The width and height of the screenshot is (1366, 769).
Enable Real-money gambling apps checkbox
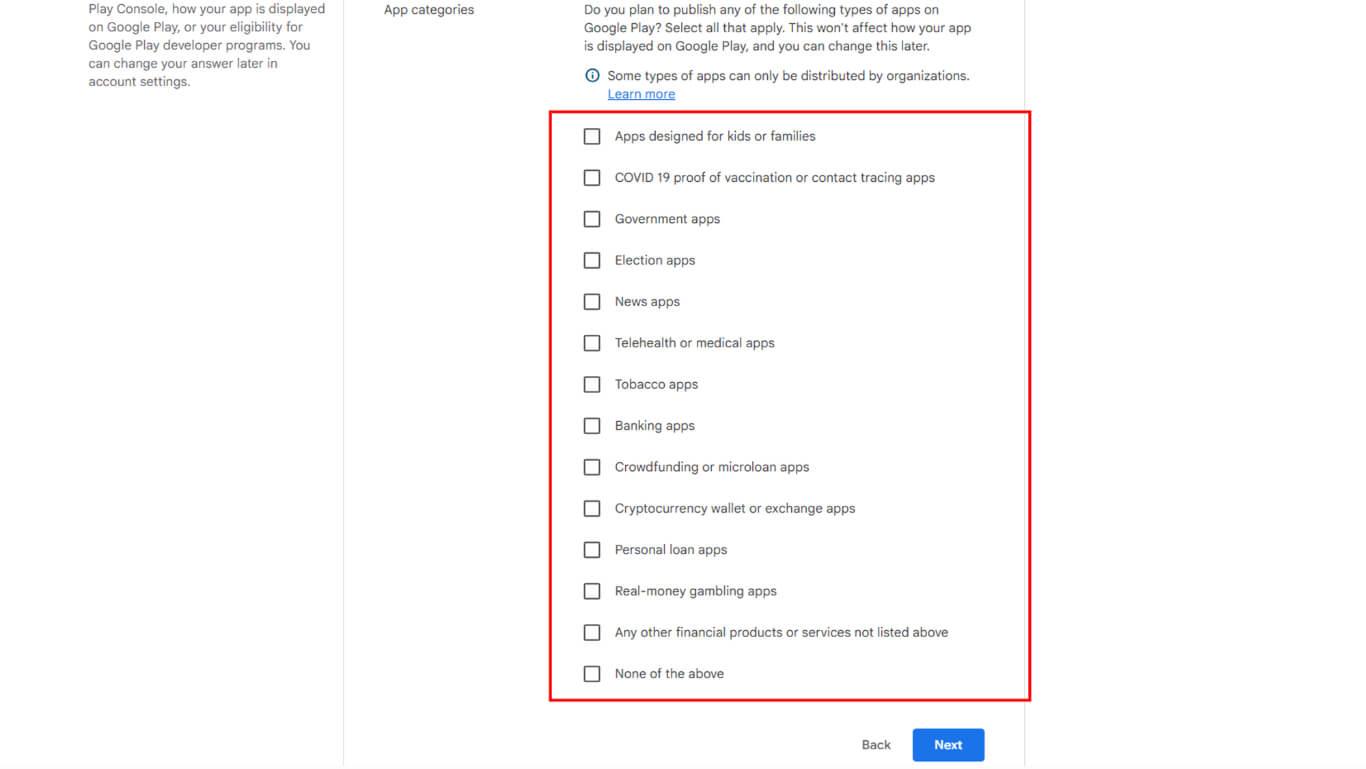coord(592,591)
